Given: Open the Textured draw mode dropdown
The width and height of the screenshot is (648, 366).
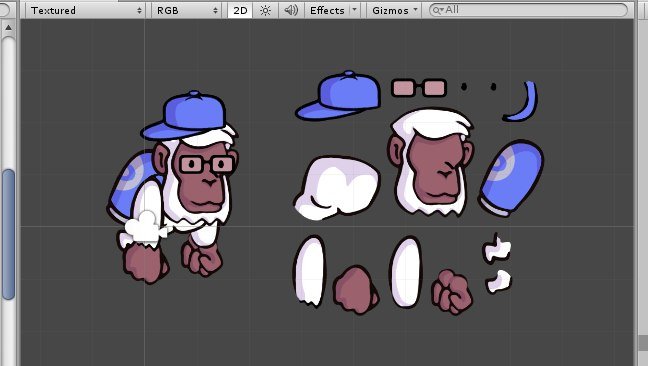Looking at the screenshot, I should 85,10.
